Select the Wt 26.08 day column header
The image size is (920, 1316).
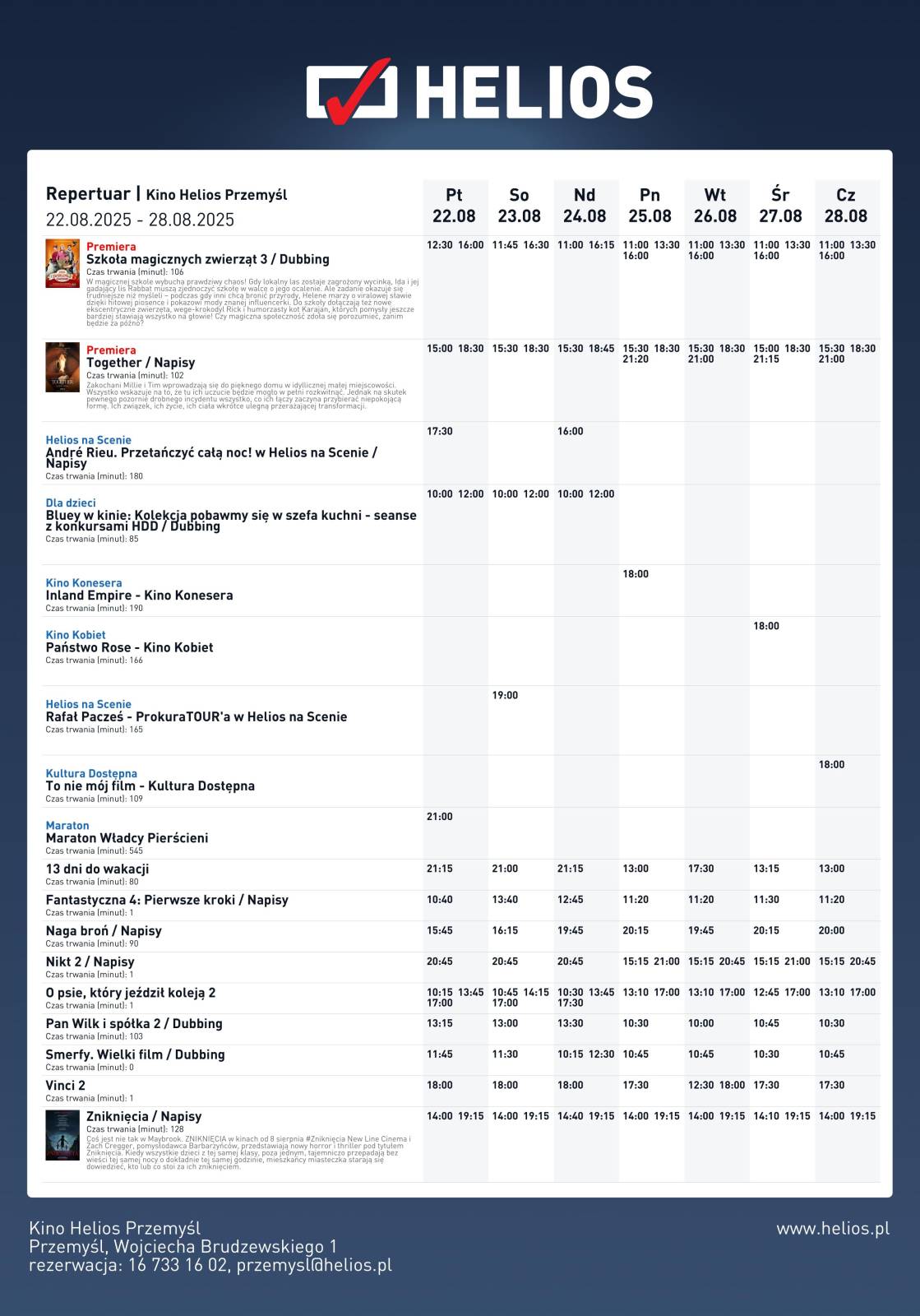(x=715, y=206)
